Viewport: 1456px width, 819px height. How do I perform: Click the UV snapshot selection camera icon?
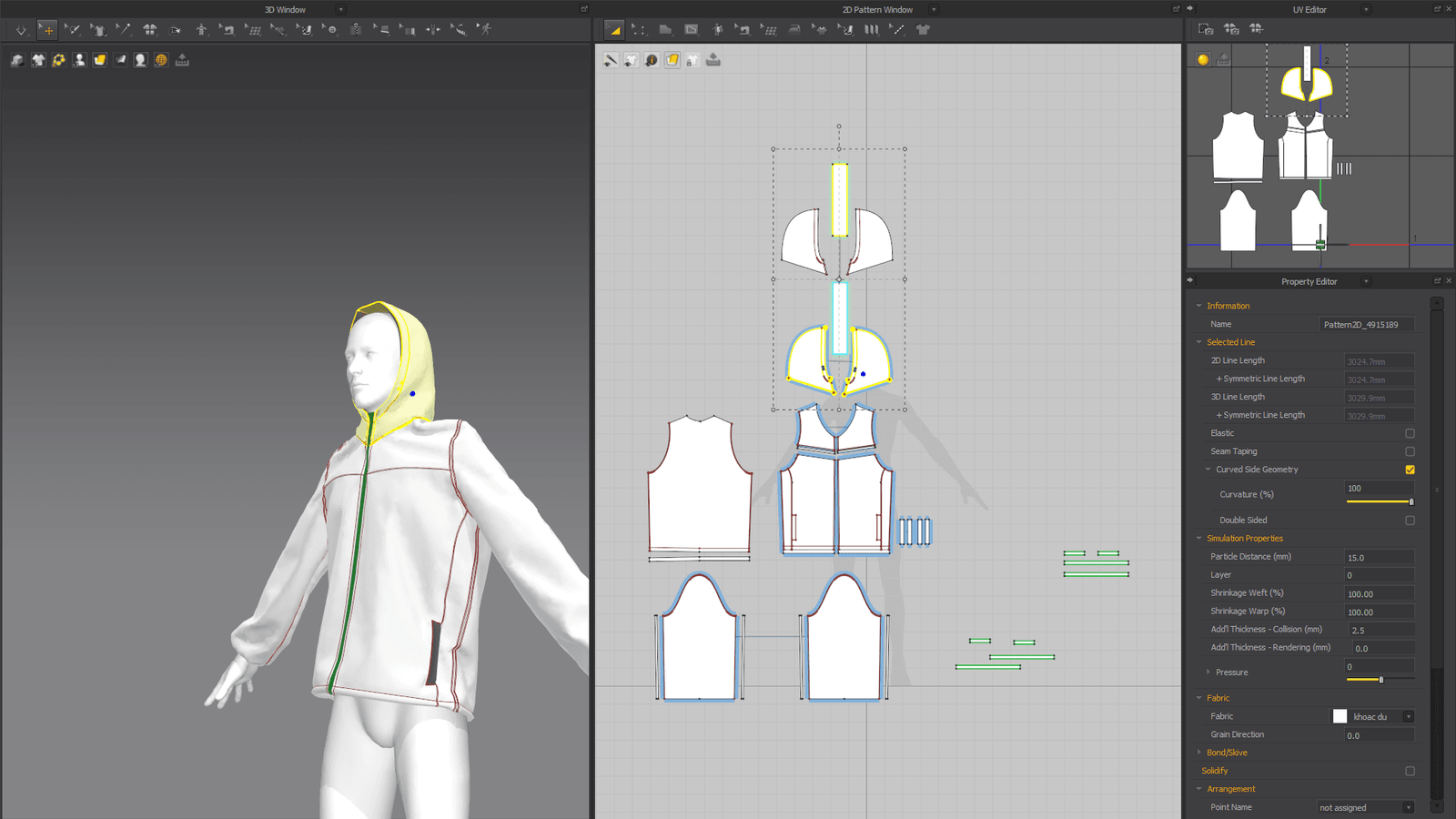(1206, 29)
